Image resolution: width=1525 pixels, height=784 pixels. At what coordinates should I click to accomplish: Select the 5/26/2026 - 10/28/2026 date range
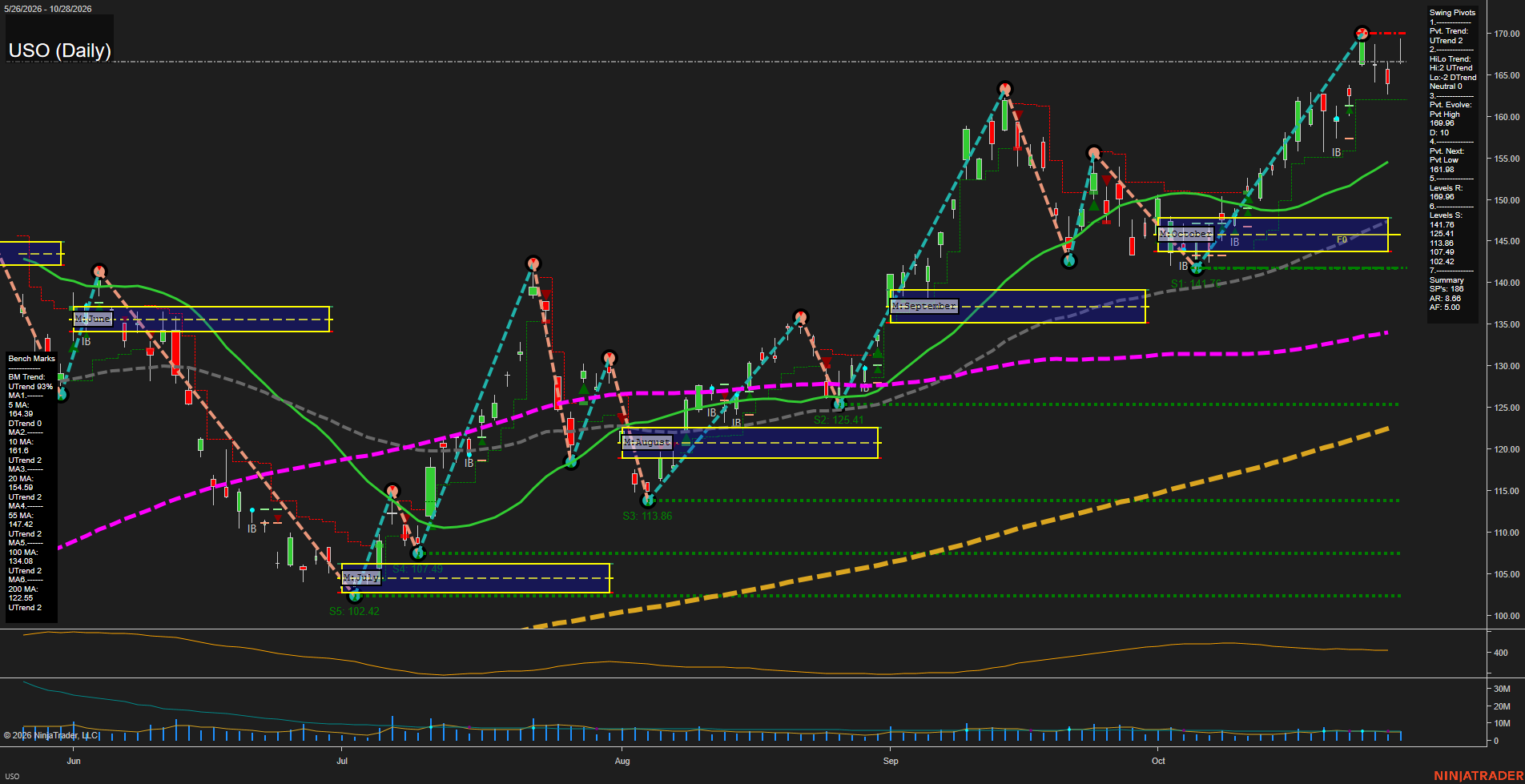48,9
